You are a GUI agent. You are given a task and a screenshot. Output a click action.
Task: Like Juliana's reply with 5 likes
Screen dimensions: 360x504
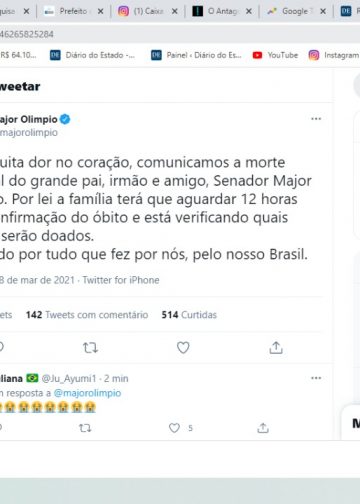174,428
